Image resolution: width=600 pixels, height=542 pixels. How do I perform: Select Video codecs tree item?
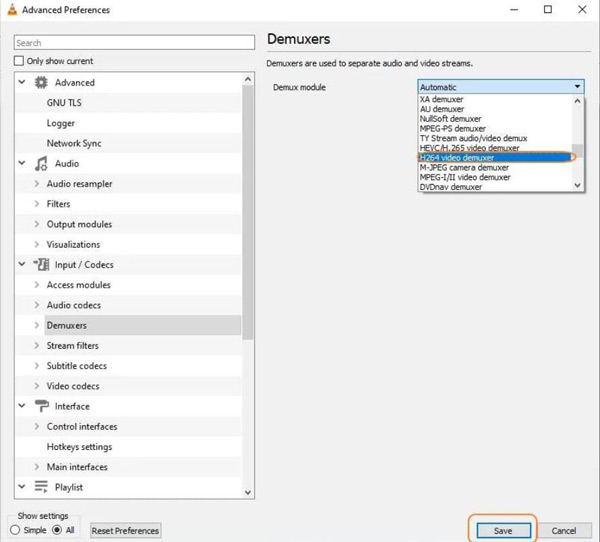[73, 386]
